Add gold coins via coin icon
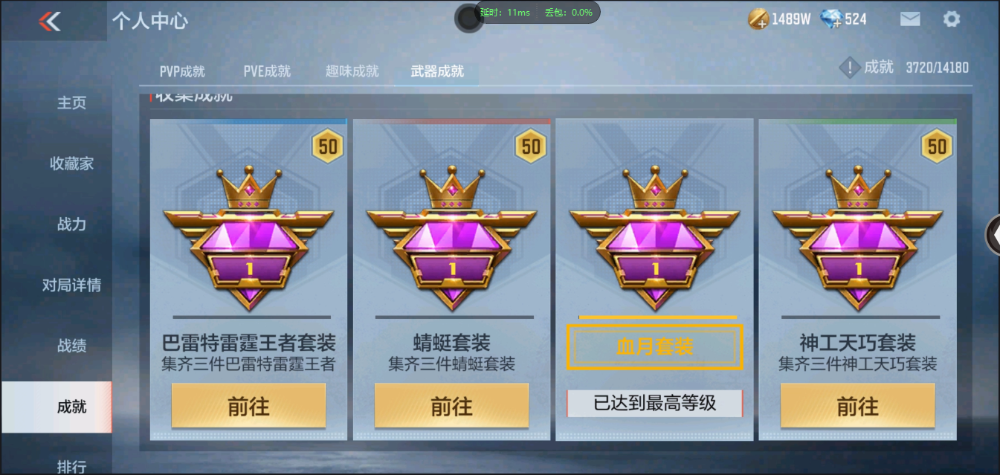This screenshot has height=475, width=1000. 758,20
